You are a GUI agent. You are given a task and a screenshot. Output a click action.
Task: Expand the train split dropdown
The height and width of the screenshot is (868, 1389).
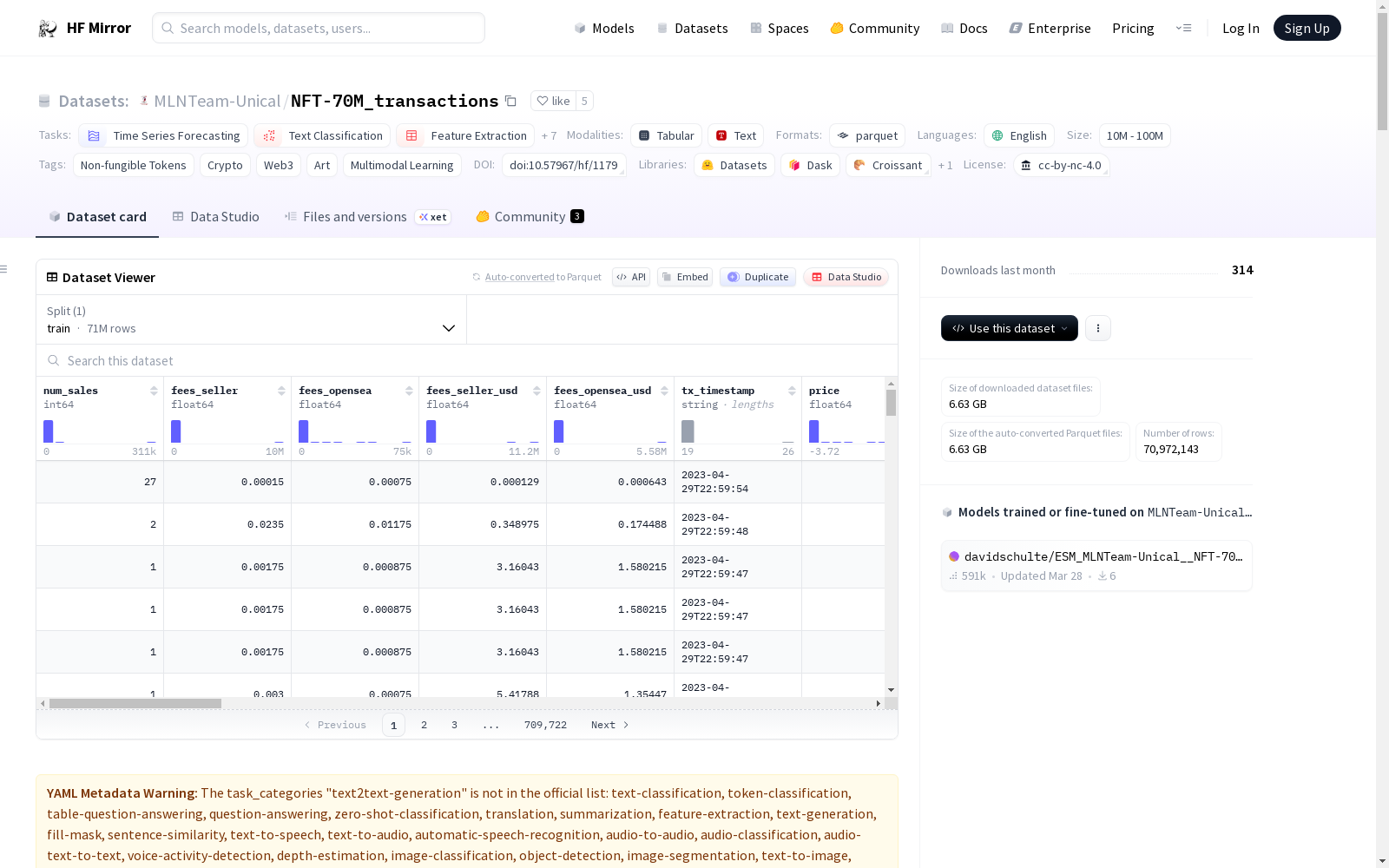point(251,319)
